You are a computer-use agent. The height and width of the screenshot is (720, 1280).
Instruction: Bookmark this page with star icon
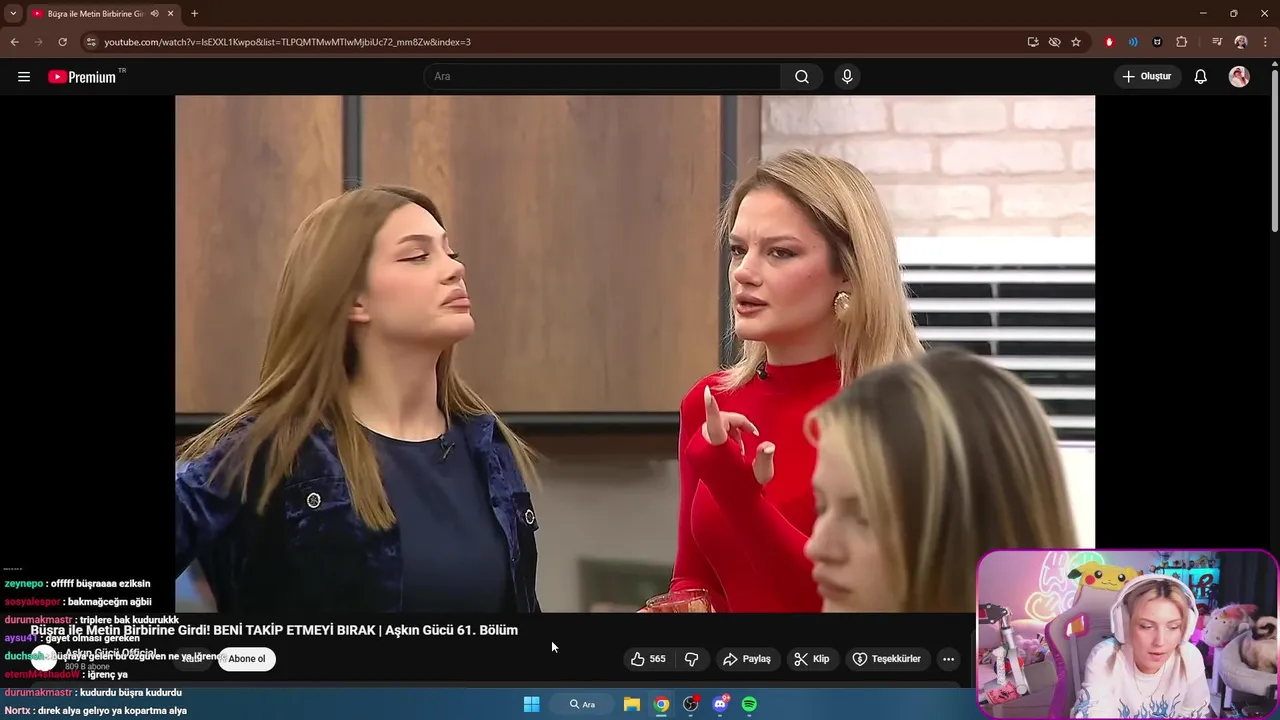coord(1076,42)
